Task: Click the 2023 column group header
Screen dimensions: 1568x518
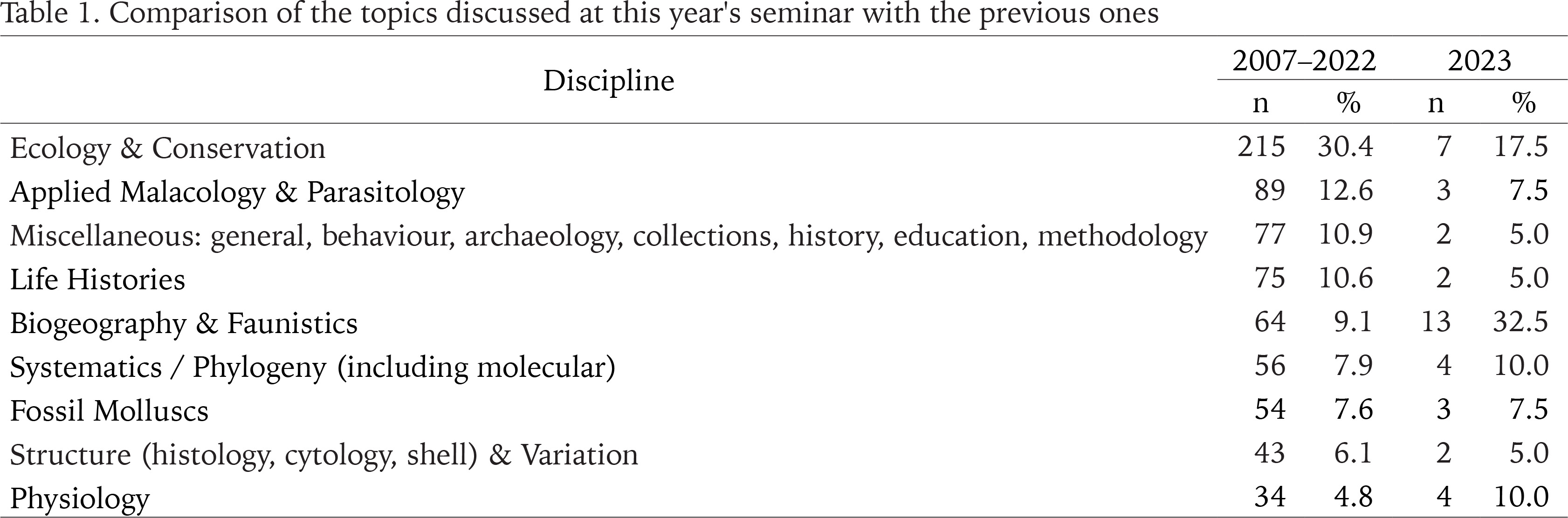Action: point(1479,61)
